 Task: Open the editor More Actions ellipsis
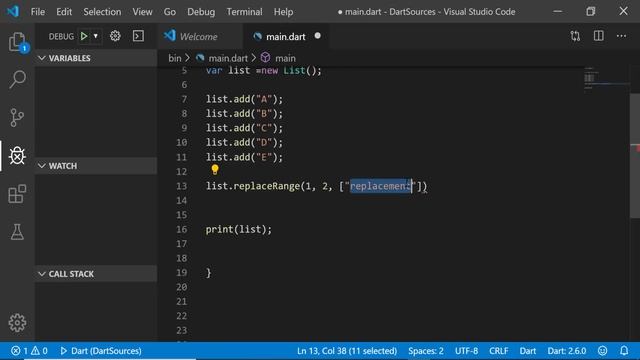(622, 36)
